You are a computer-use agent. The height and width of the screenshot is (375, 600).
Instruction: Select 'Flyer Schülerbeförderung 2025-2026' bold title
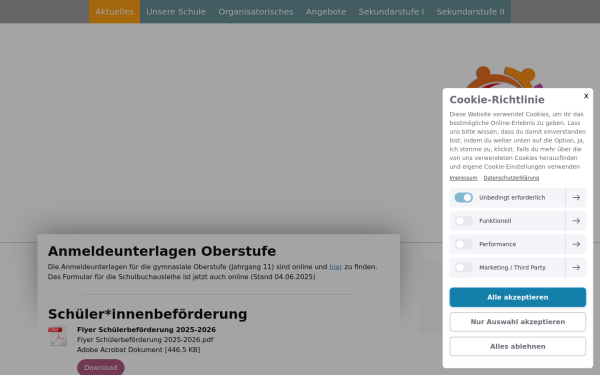[x=146, y=329]
